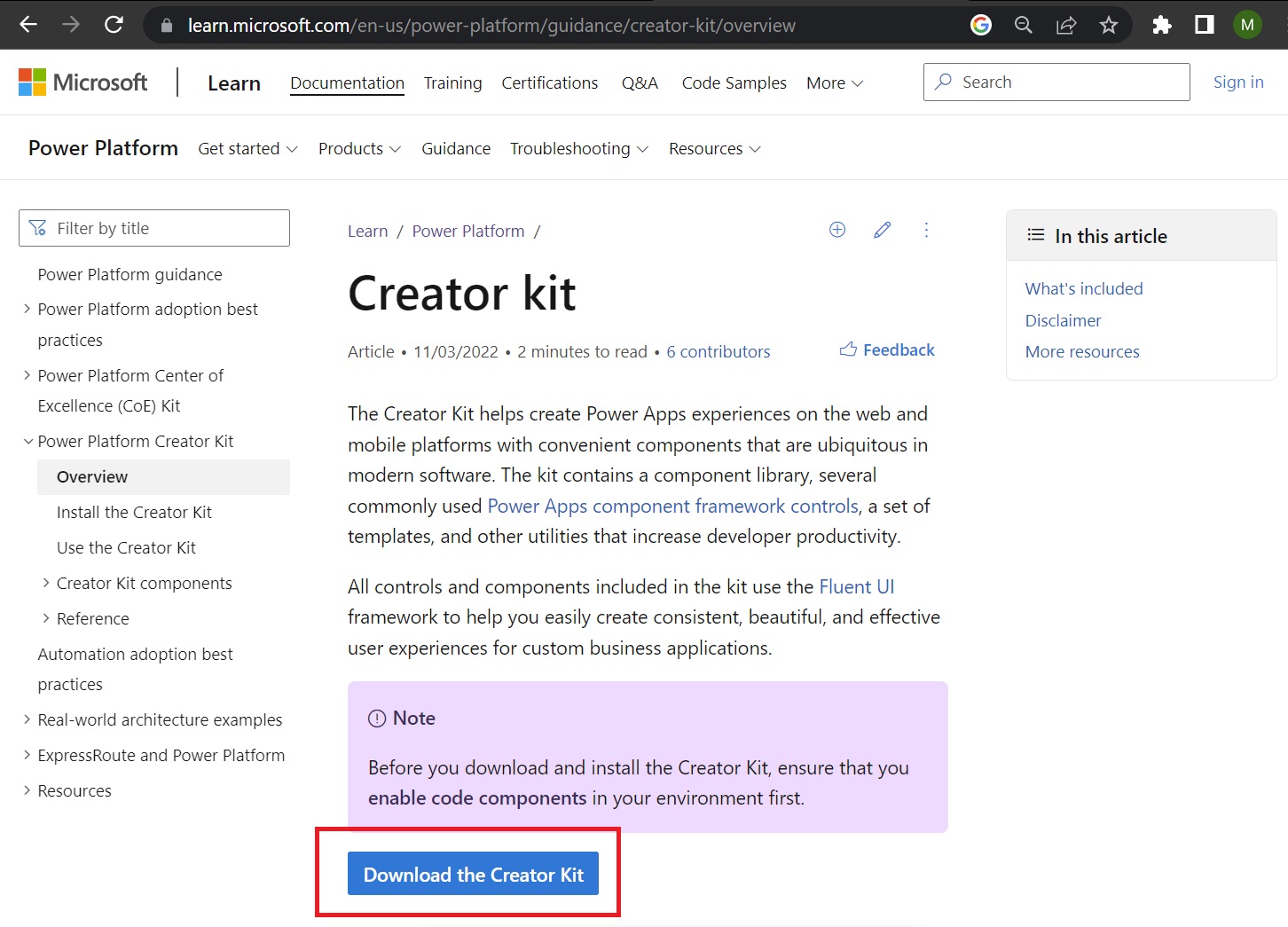This screenshot has width=1288, height=927.
Task: Collapse the Power Platform Creator Kit section
Action: point(27,441)
